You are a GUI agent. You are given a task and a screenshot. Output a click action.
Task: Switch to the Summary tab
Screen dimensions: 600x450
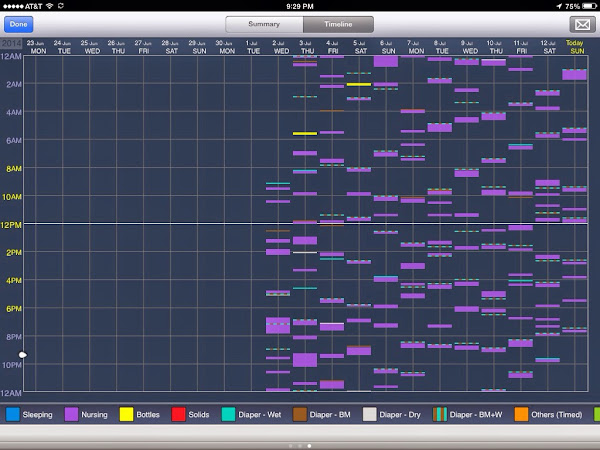pos(264,24)
